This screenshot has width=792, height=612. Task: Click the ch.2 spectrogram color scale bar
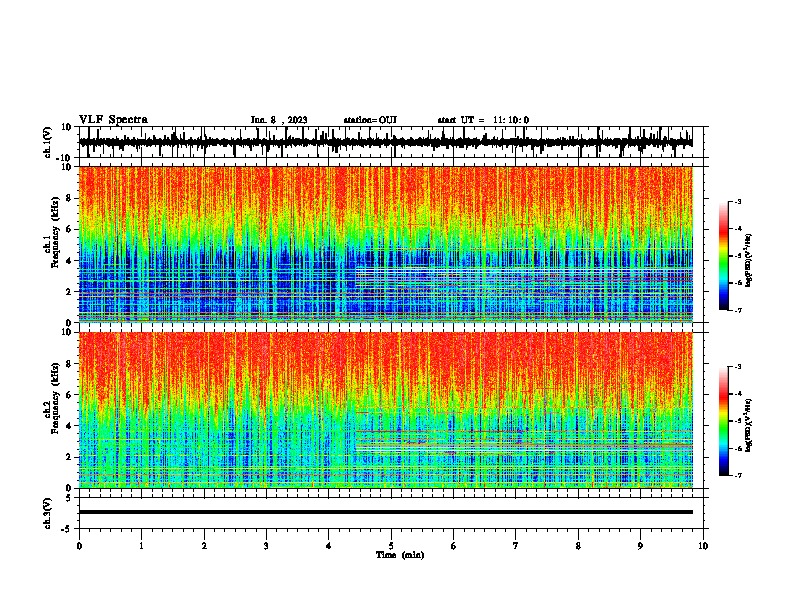coord(723,421)
